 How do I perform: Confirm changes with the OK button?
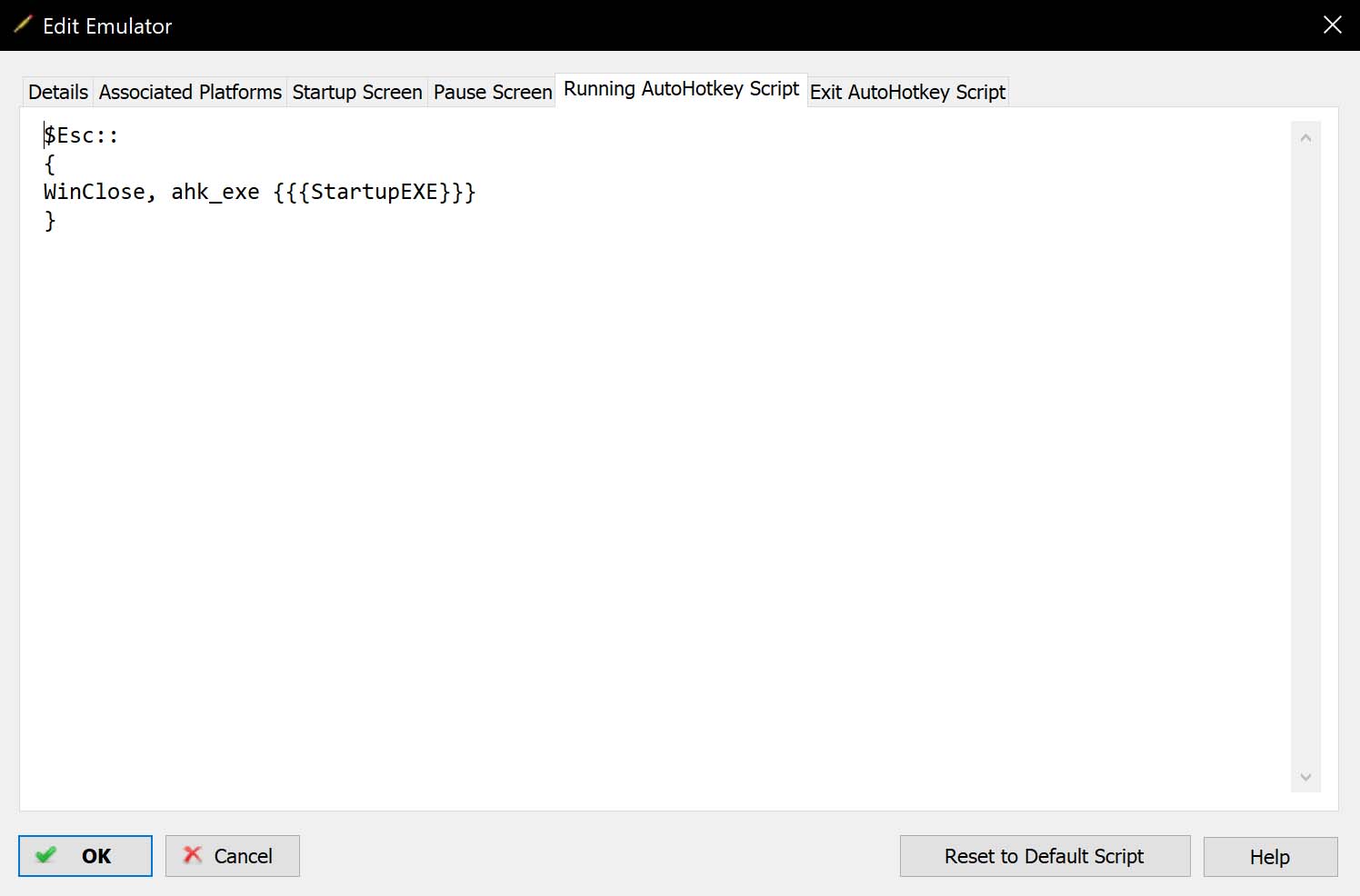click(x=85, y=856)
